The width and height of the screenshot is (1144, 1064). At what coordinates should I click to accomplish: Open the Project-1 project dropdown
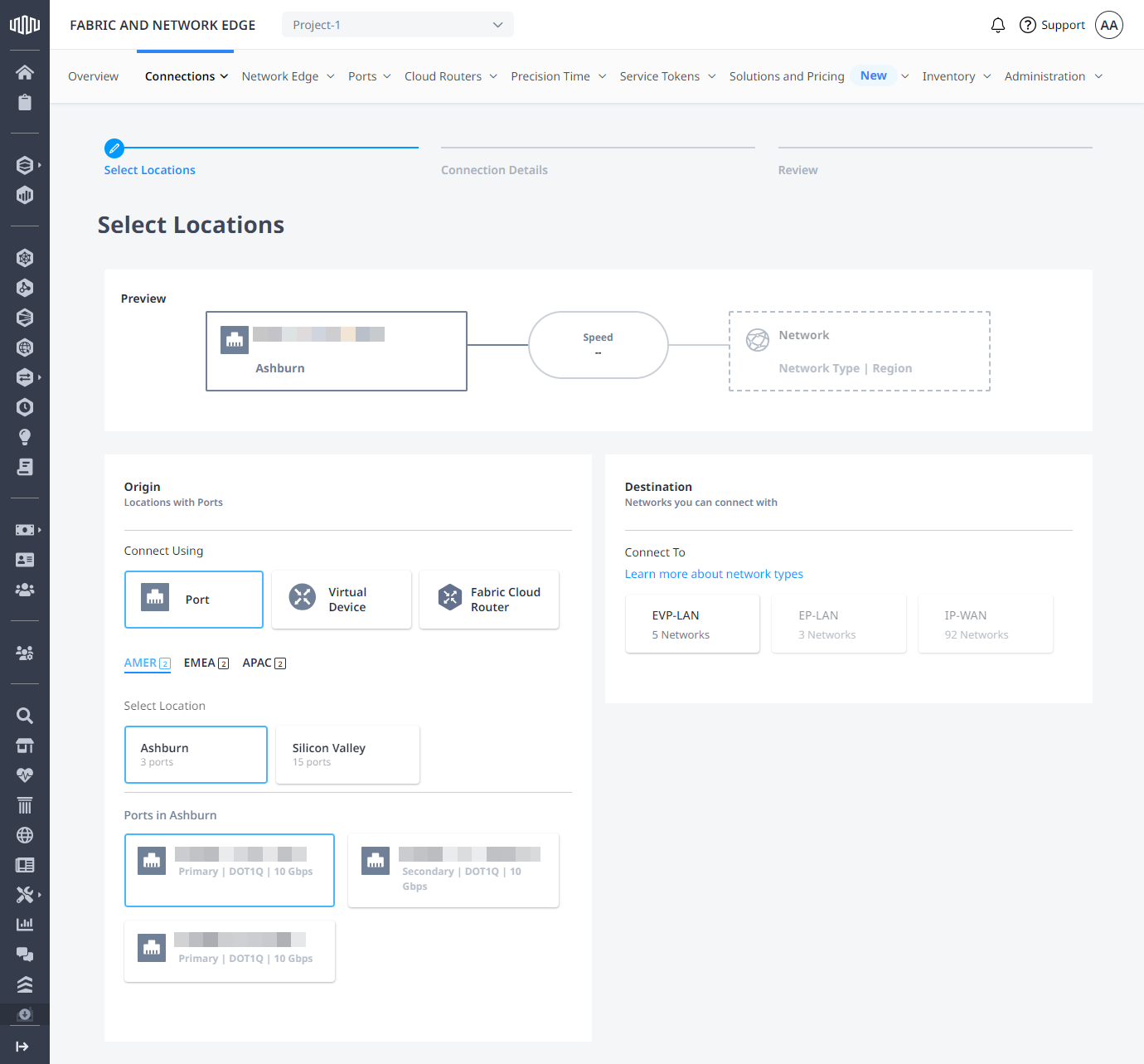398,25
